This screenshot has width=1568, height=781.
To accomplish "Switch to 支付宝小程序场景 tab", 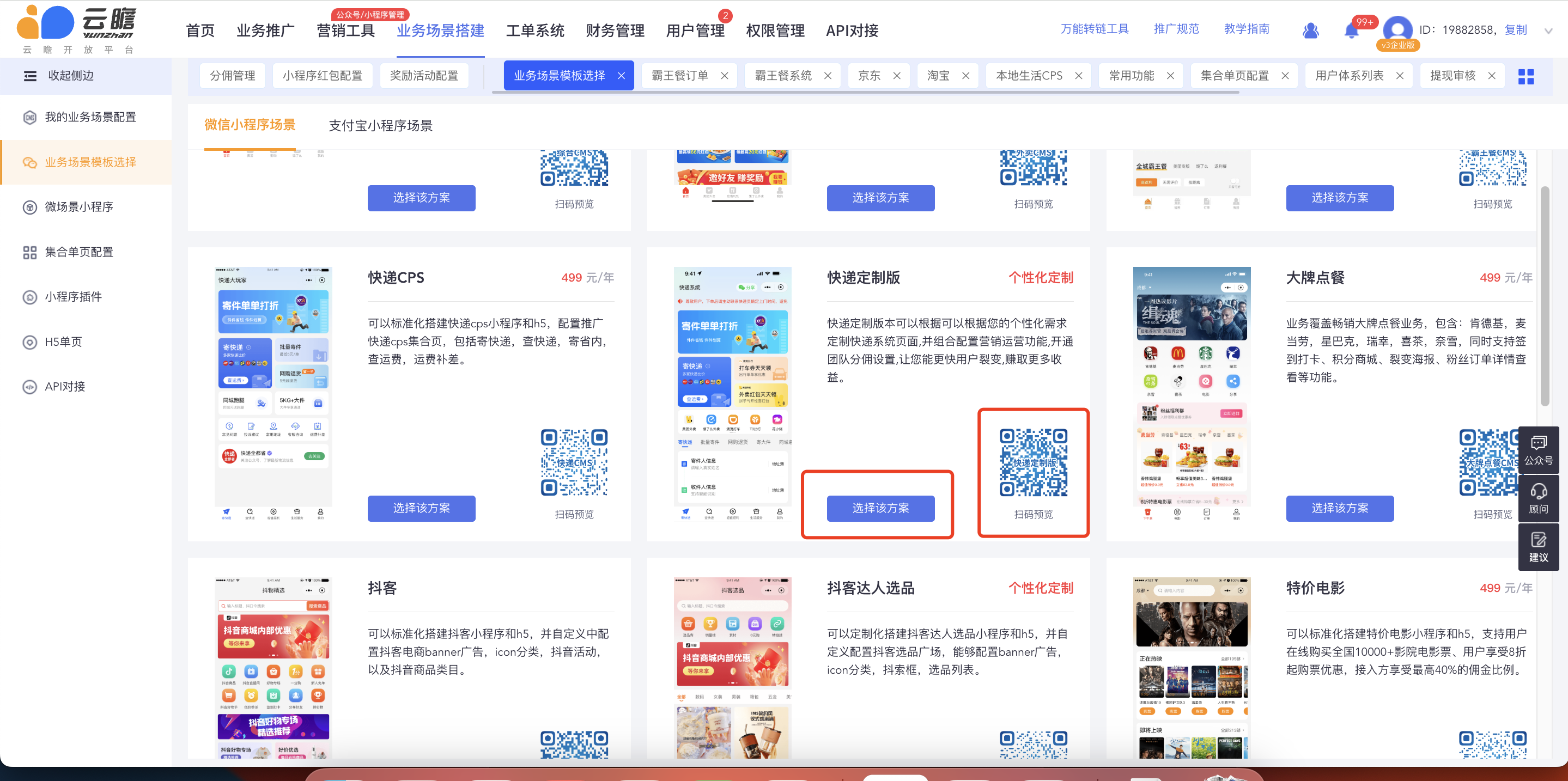I will (380, 126).
